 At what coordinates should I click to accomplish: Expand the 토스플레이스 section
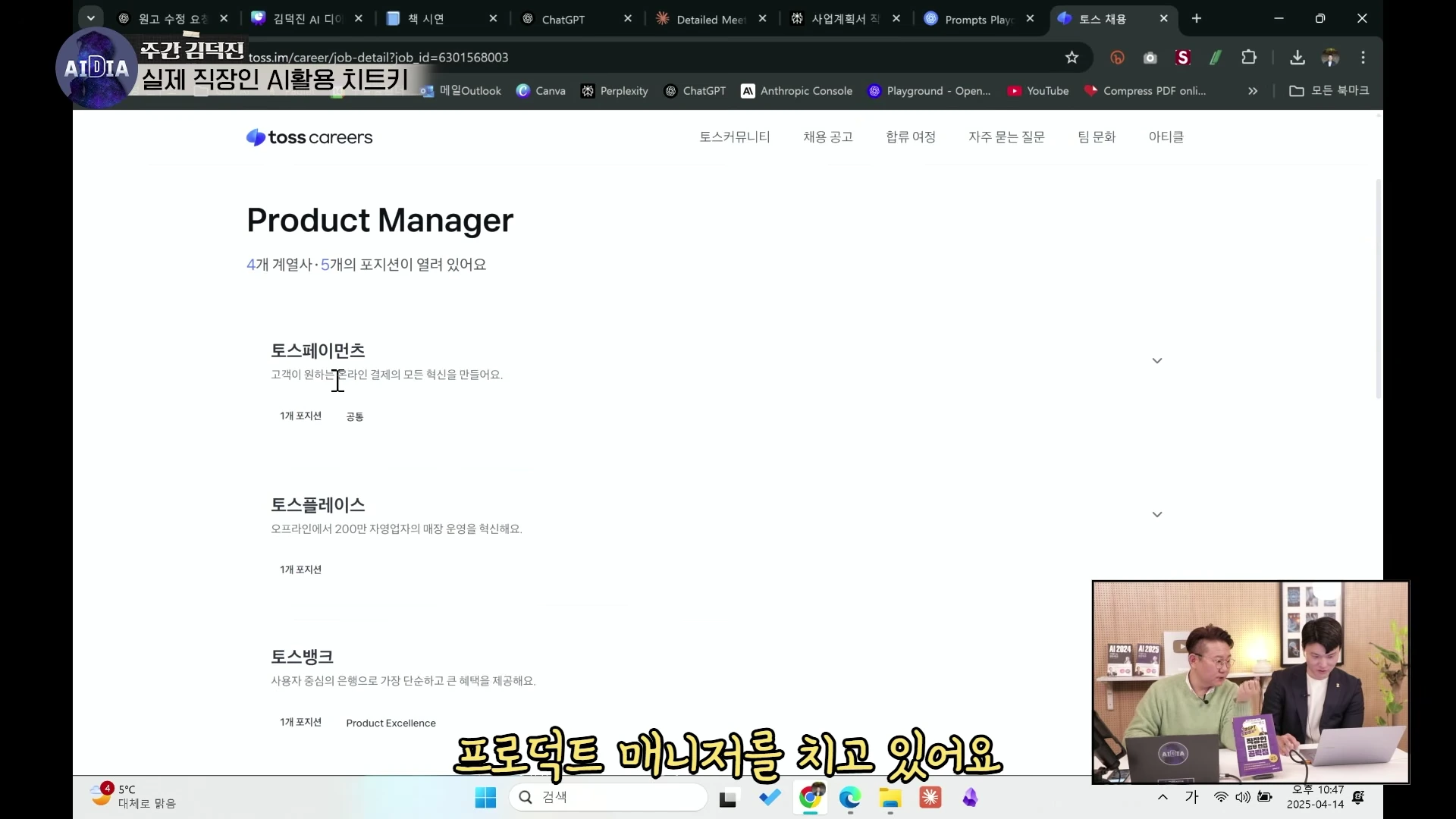click(1157, 514)
